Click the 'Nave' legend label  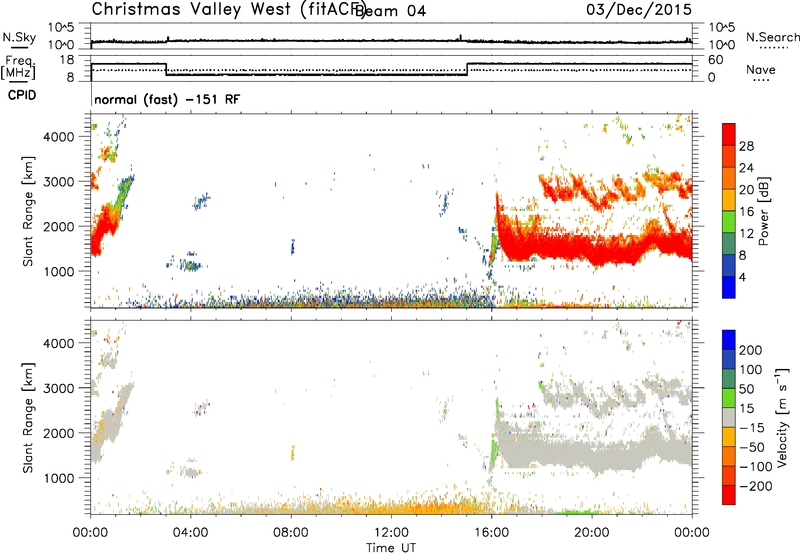[760, 69]
